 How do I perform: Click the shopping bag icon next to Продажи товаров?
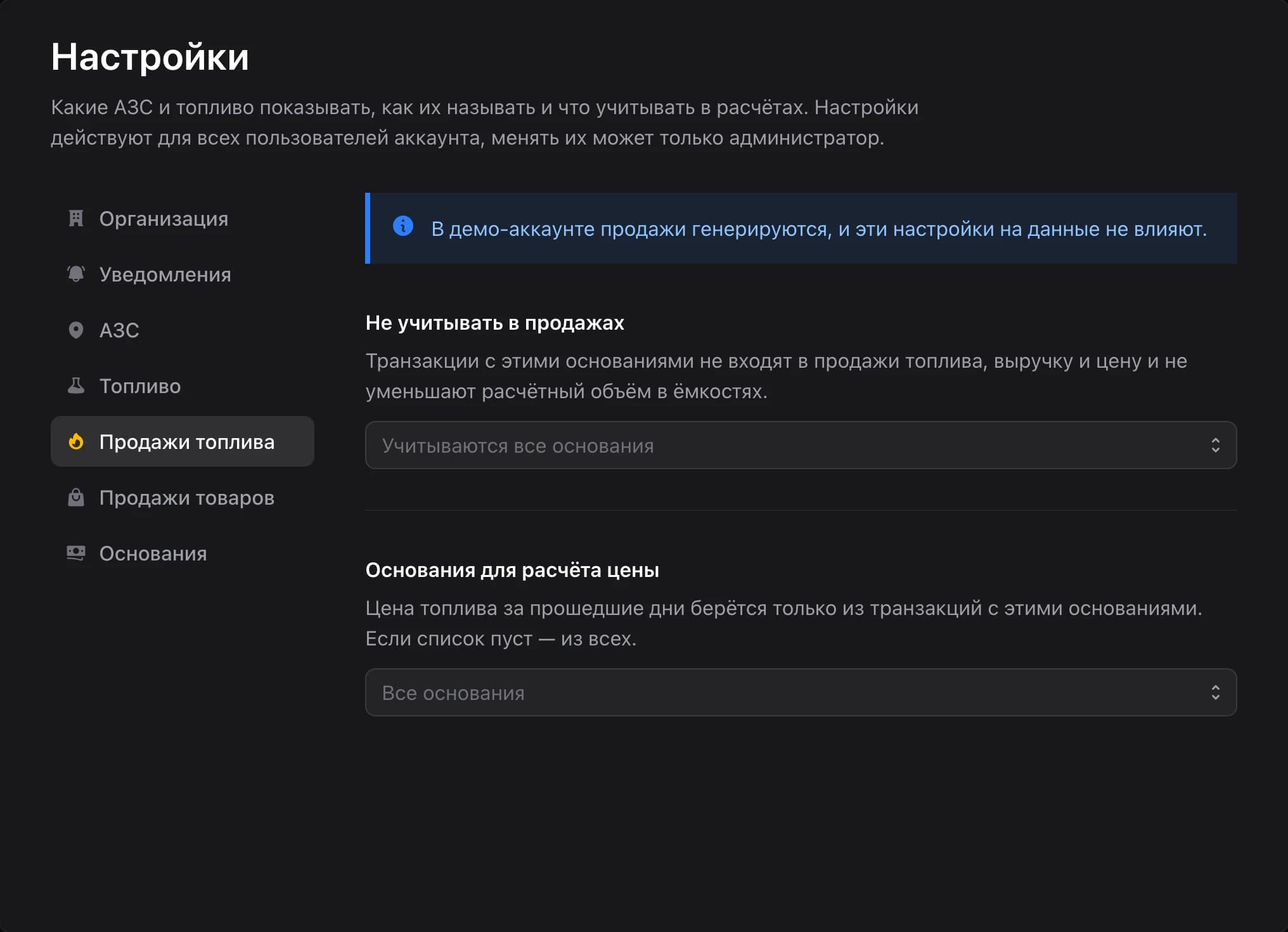coord(76,498)
